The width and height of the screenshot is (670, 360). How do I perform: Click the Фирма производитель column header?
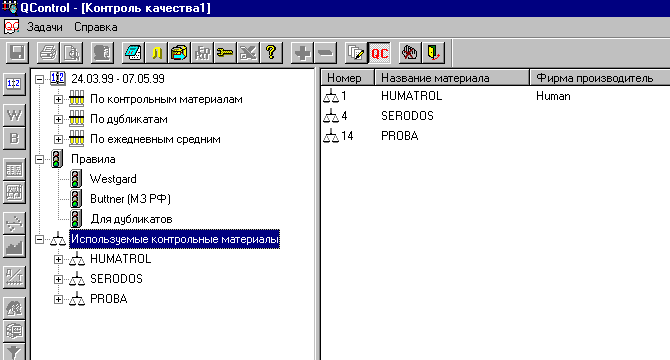(600, 78)
